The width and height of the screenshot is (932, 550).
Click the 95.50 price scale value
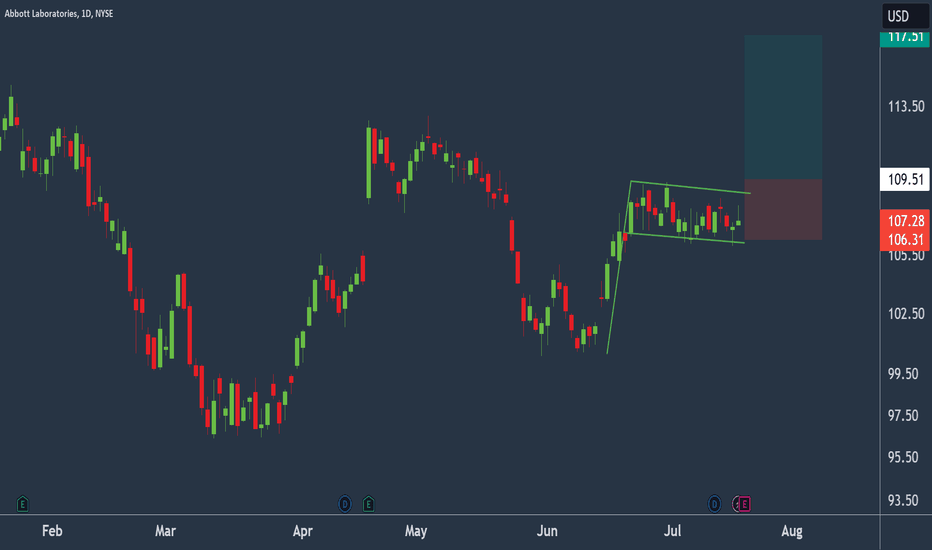903,457
